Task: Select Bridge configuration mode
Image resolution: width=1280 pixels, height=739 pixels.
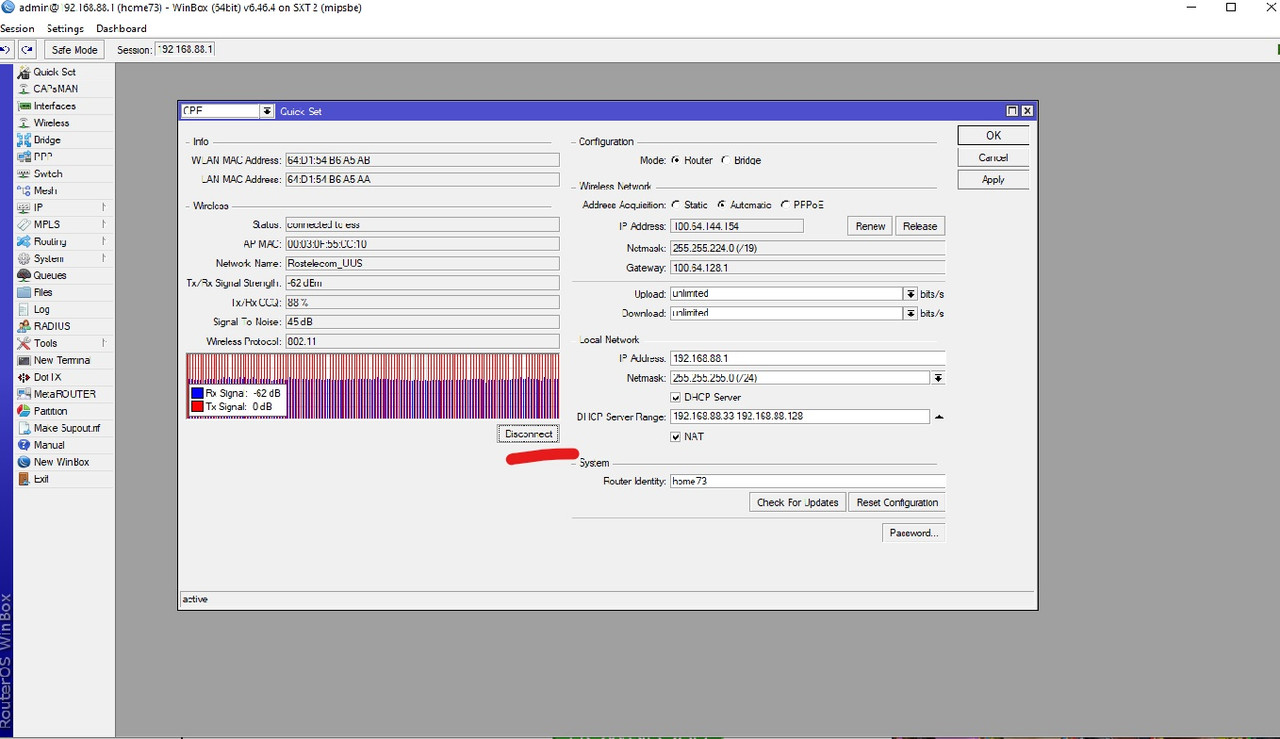Action: coord(725,160)
